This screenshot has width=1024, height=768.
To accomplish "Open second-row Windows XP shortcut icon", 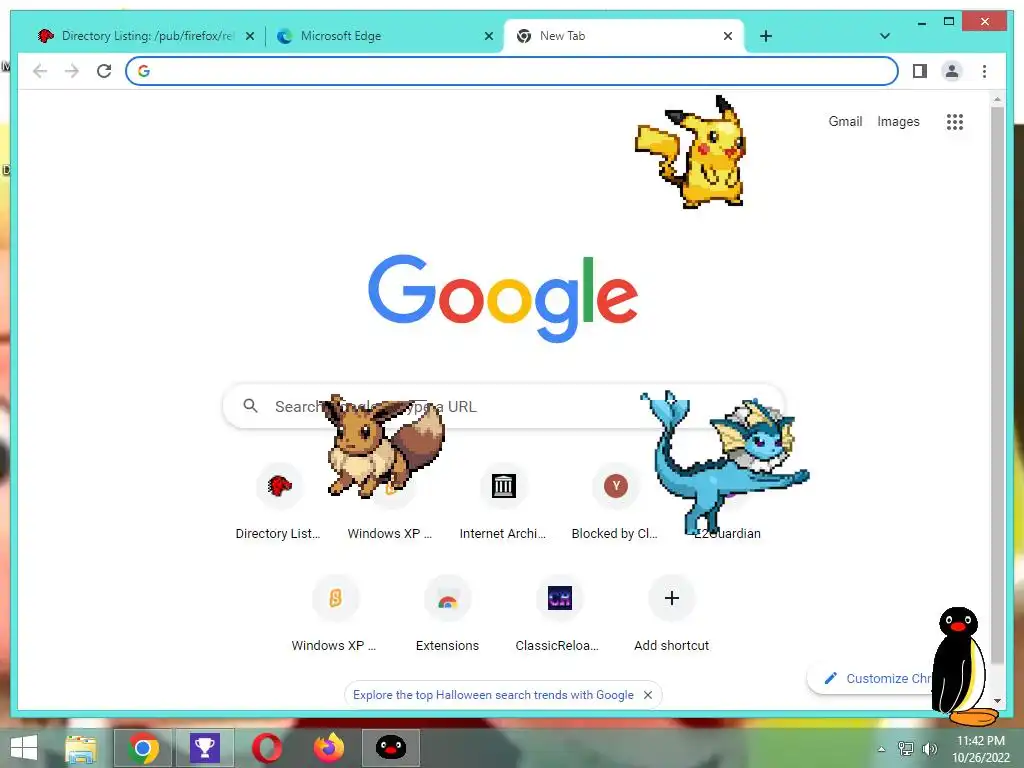I will 335,598.
